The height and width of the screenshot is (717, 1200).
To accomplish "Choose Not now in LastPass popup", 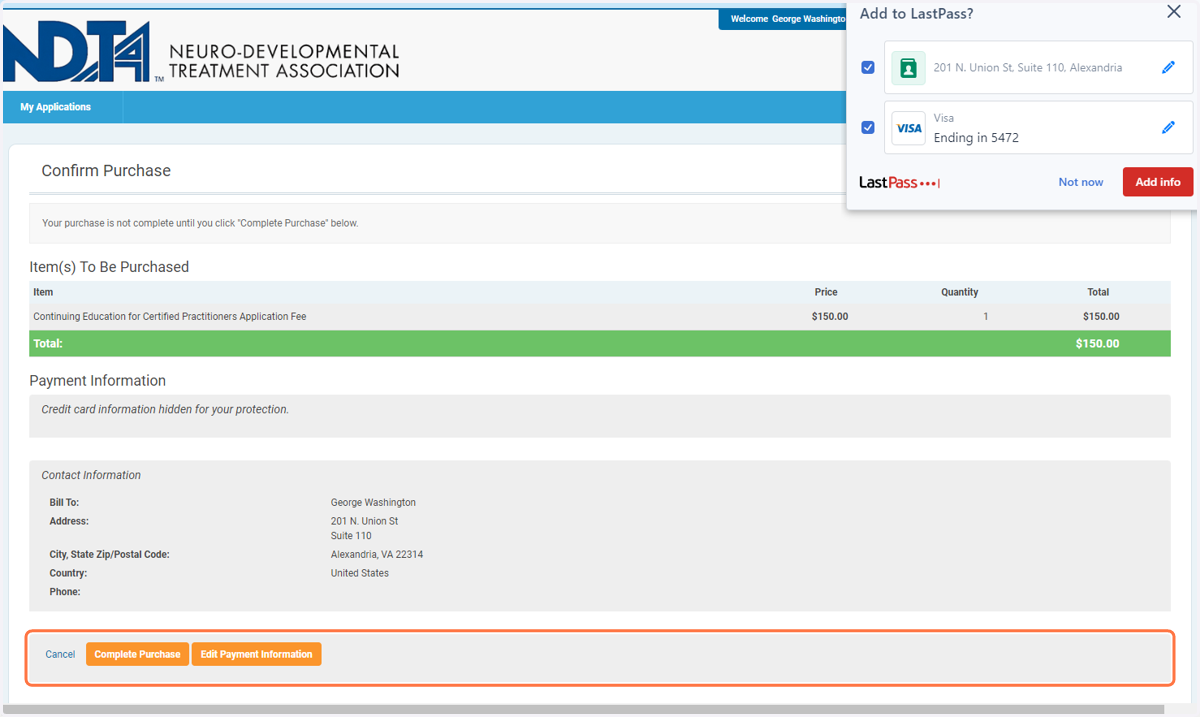I will tap(1081, 182).
